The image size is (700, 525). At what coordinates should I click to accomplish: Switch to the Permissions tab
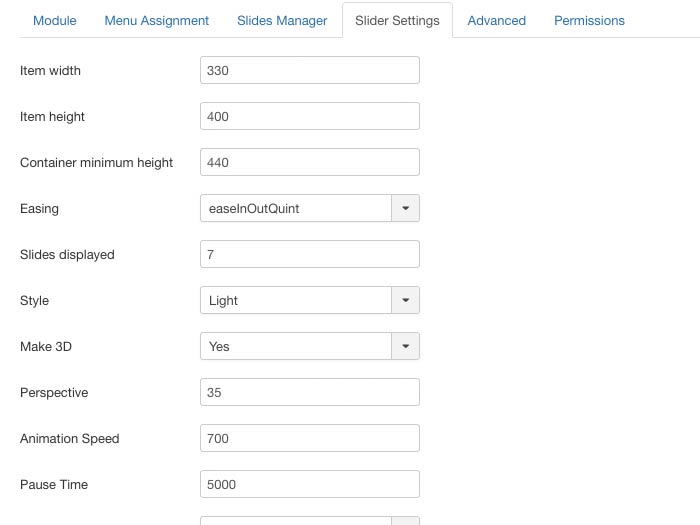(x=589, y=20)
